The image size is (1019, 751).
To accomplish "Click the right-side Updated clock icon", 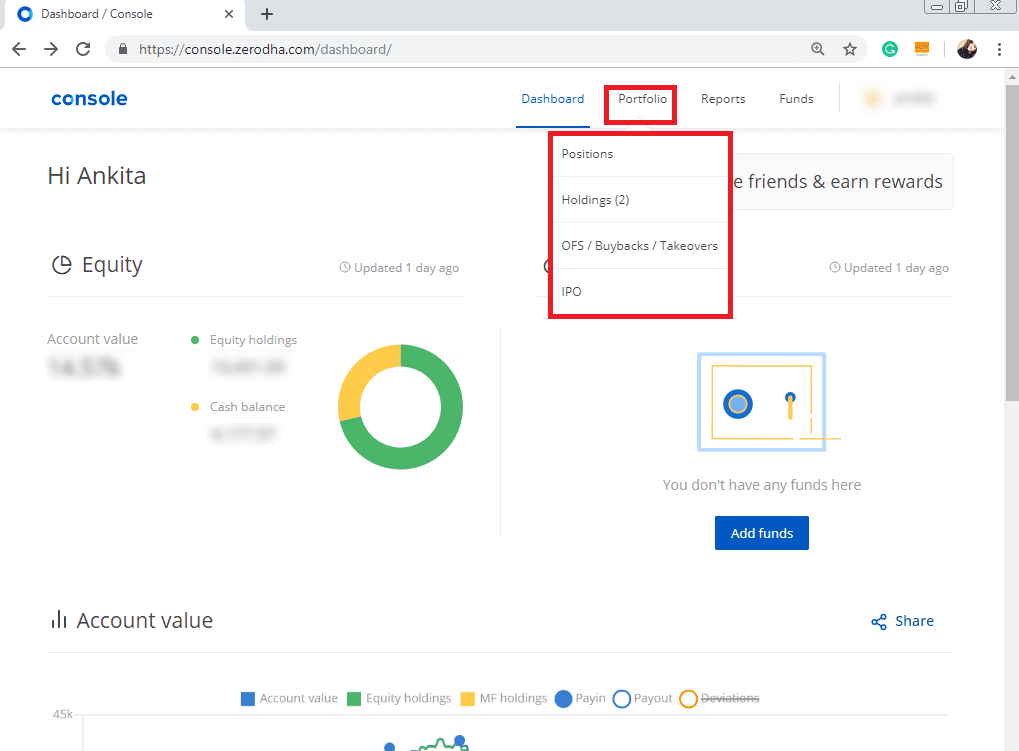I will click(835, 268).
